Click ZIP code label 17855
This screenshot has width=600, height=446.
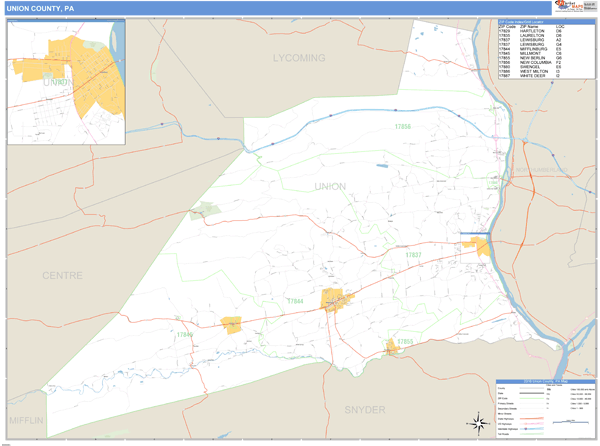(x=405, y=342)
